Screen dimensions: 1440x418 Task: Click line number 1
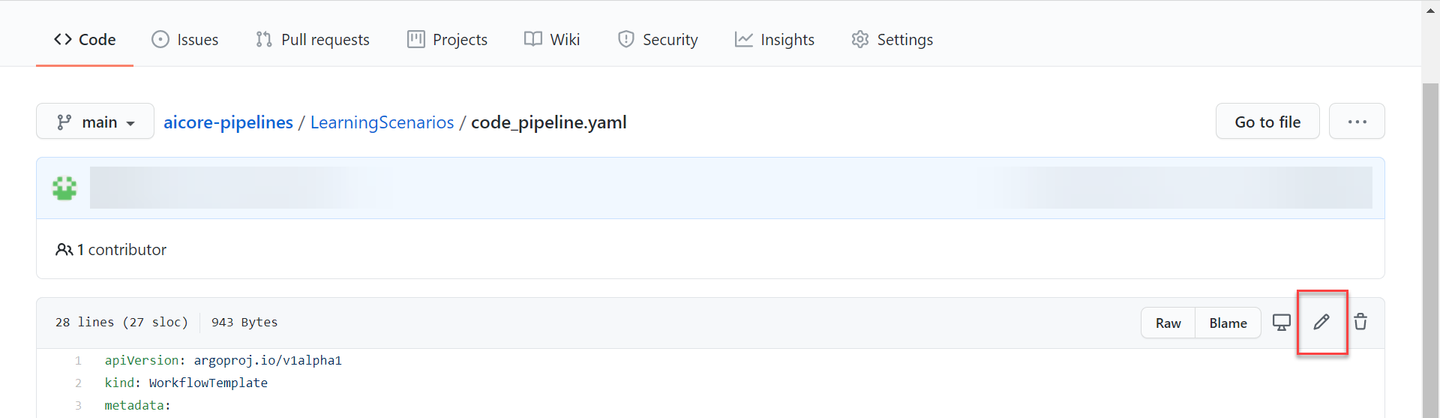point(78,360)
